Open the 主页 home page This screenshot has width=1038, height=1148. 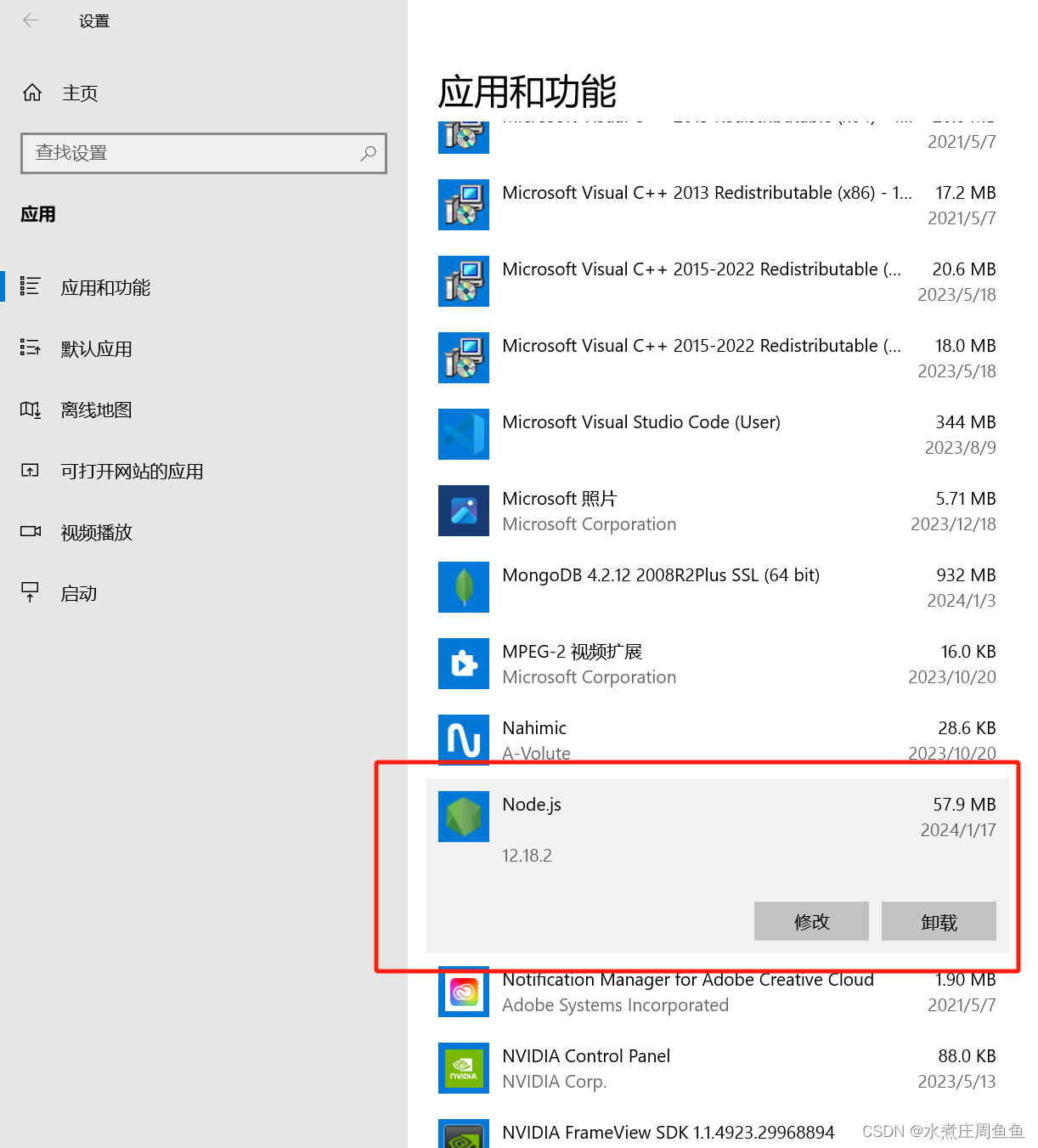80,93
